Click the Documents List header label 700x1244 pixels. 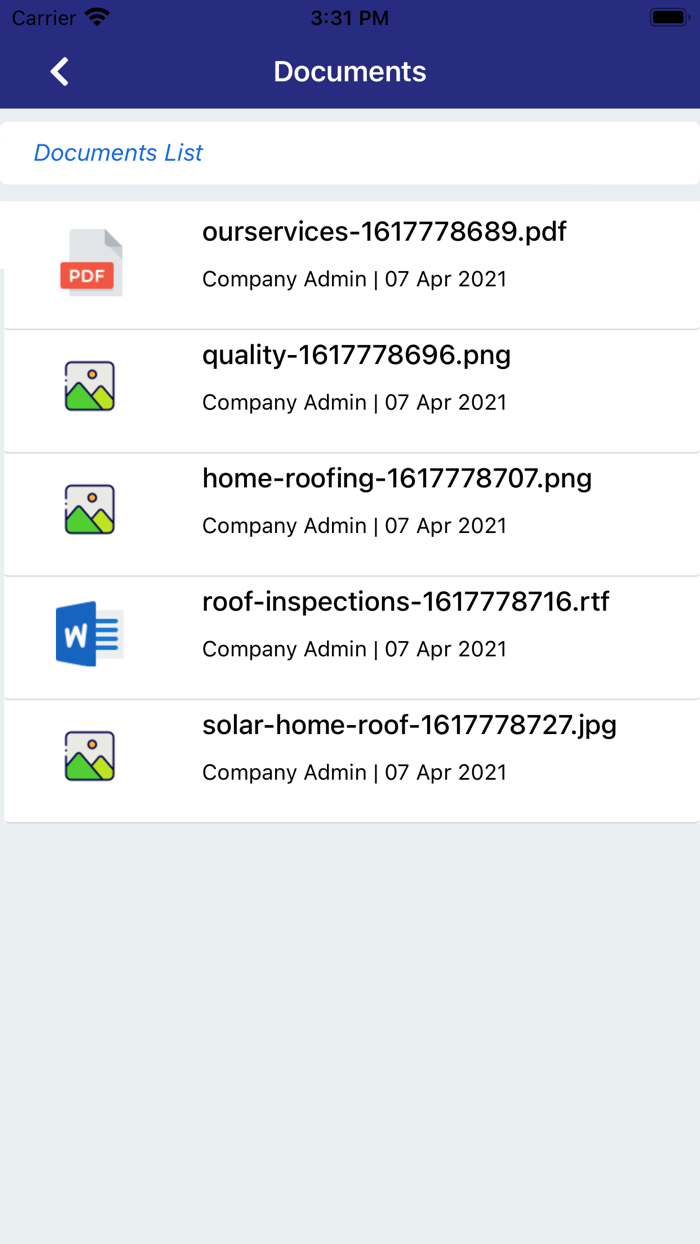[x=118, y=152]
